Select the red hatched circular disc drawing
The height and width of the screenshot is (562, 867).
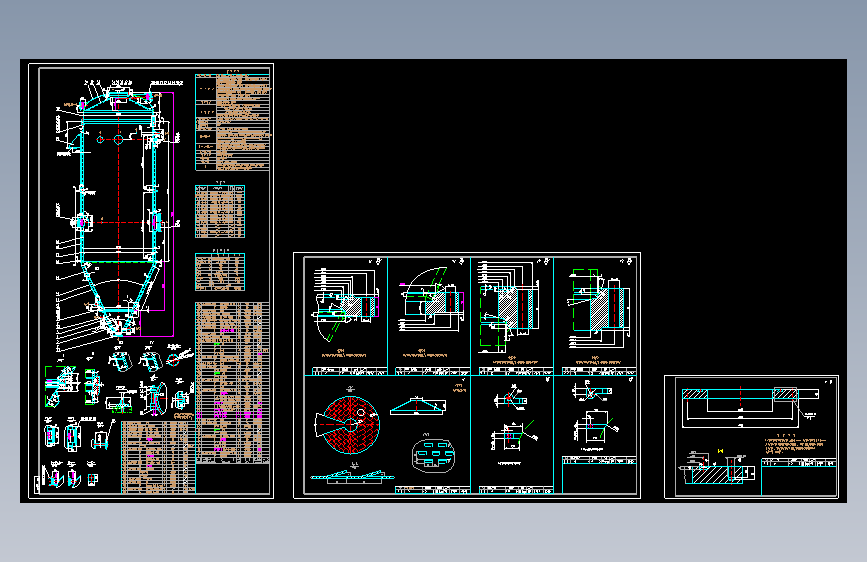pyautogui.click(x=348, y=425)
